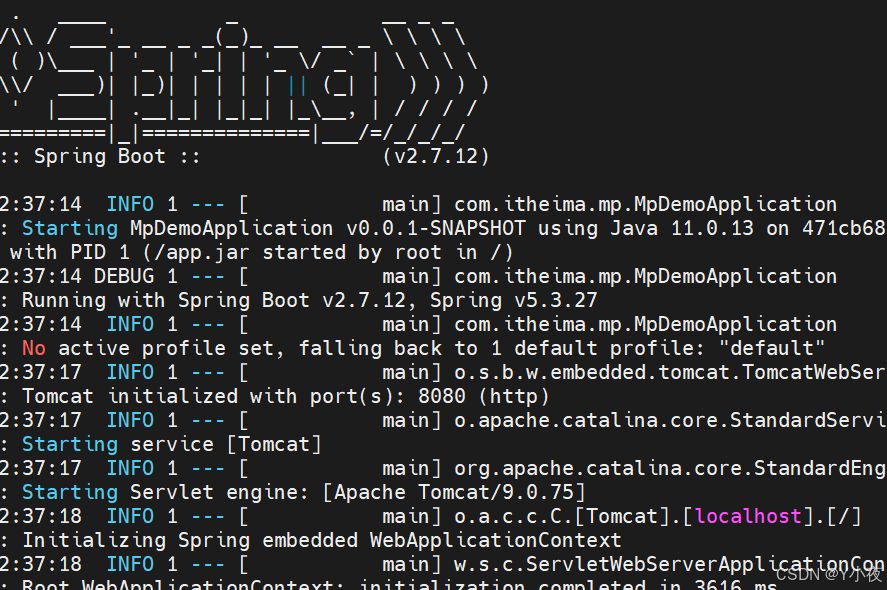The height and width of the screenshot is (590, 887).
Task: Click 'w.s.c.ServletWebServerApplicationCon' logger name
Action: (670, 564)
